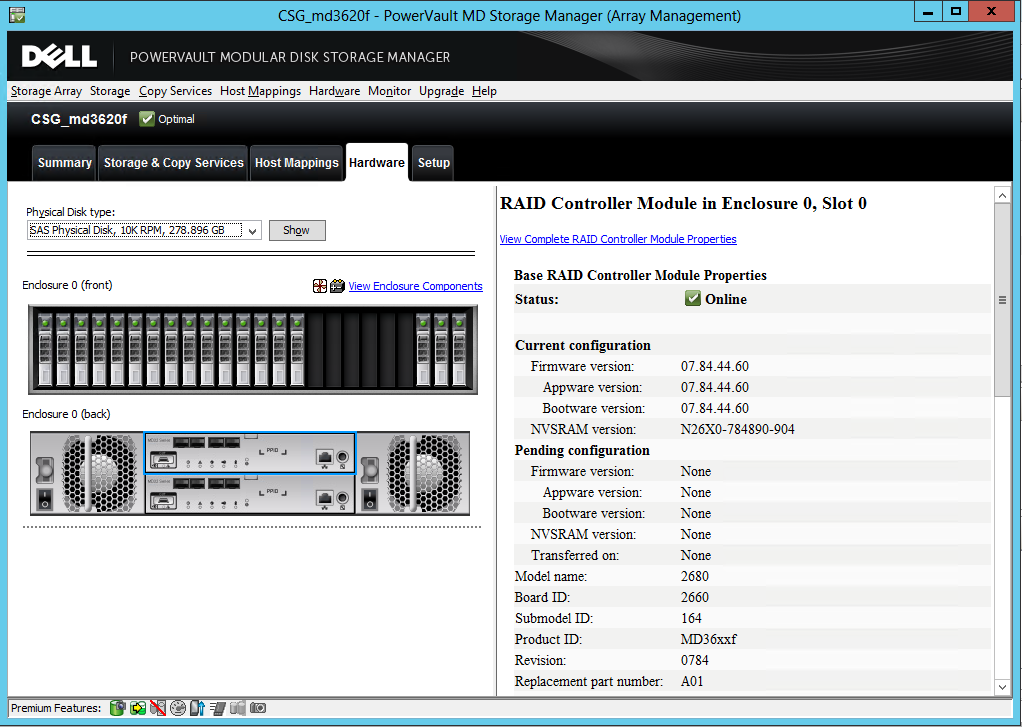Click the fan icon beside View Enclosure Components
The width and height of the screenshot is (1022, 727).
pyautogui.click(x=319, y=286)
